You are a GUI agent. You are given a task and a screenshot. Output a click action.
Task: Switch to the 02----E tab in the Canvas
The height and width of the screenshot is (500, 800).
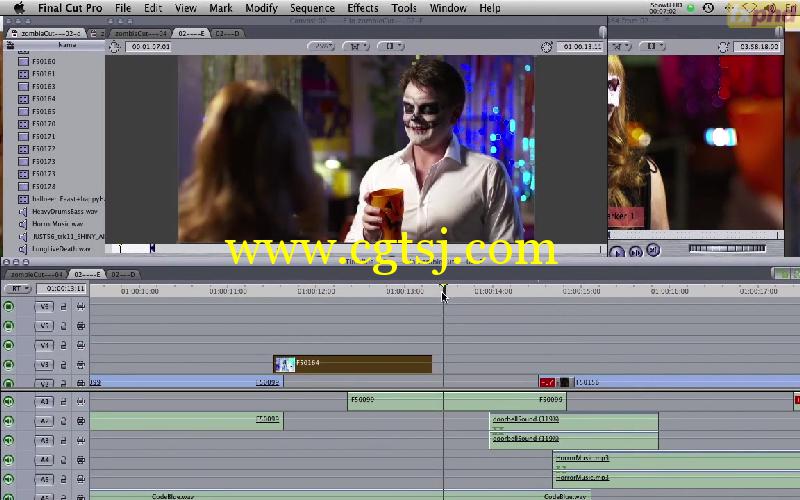(191, 33)
